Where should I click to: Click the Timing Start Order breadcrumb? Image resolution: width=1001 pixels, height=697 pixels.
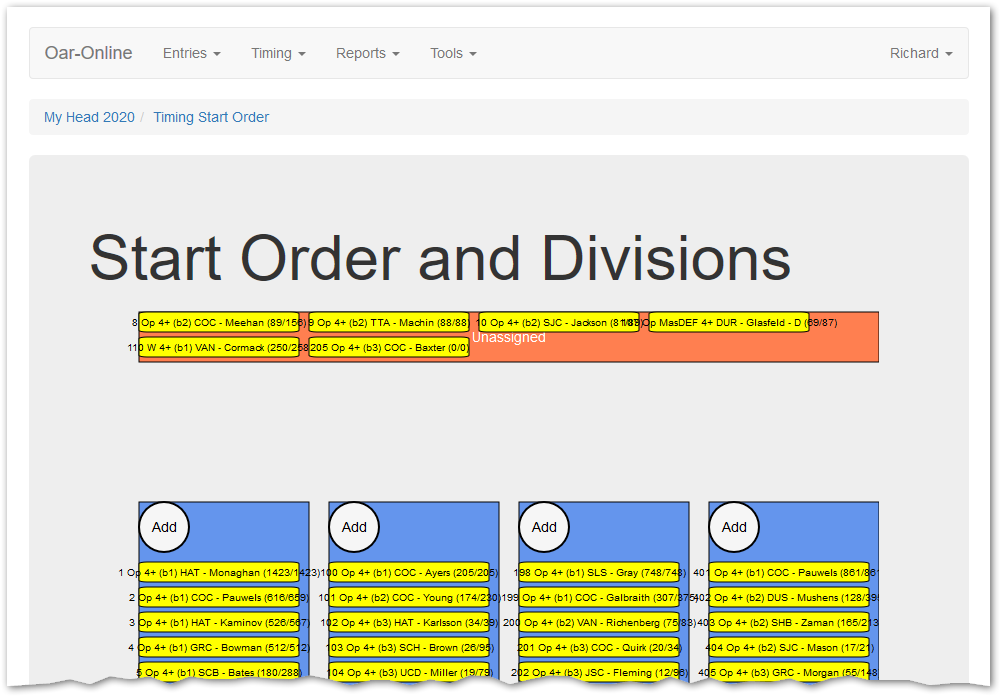211,117
